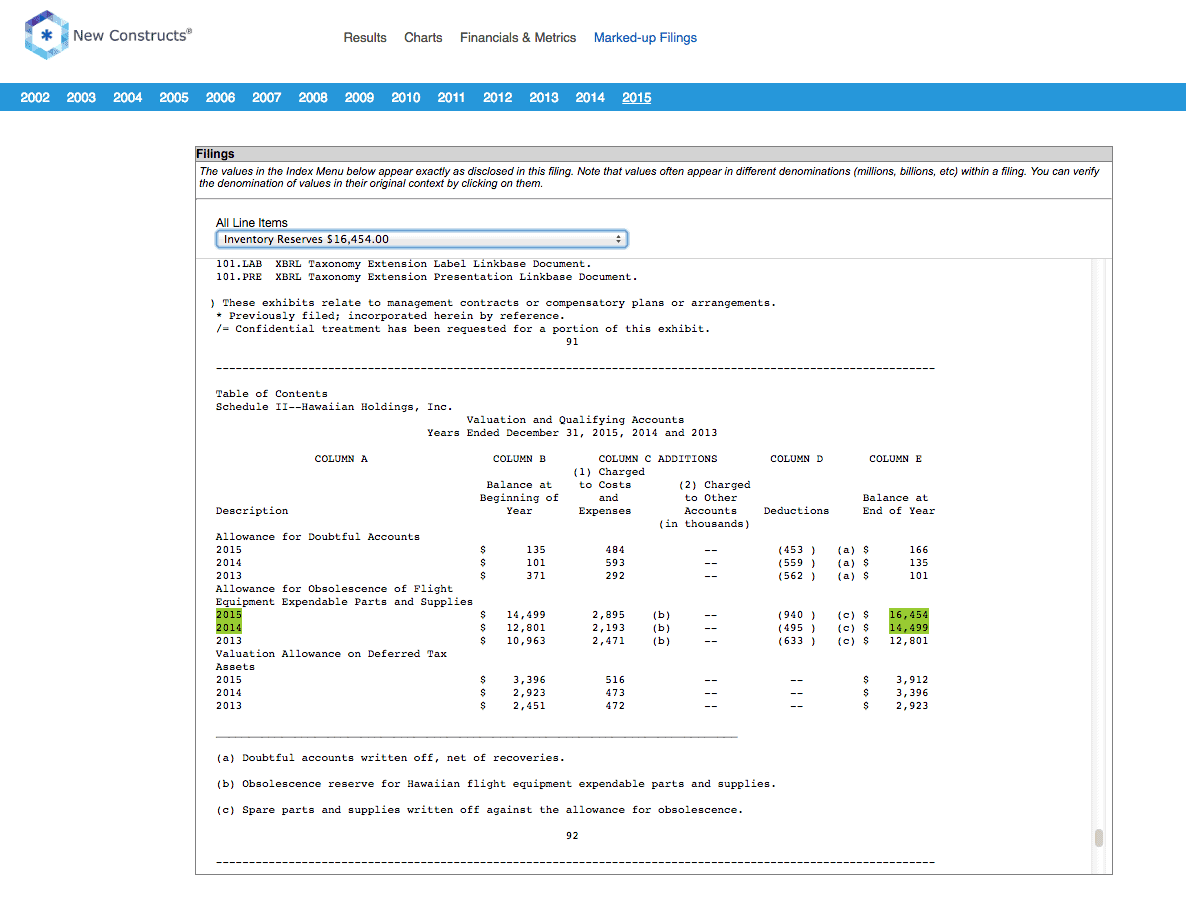Click the 10,963 beginning balance value
This screenshot has height=900, width=1186.
[x=526, y=641]
